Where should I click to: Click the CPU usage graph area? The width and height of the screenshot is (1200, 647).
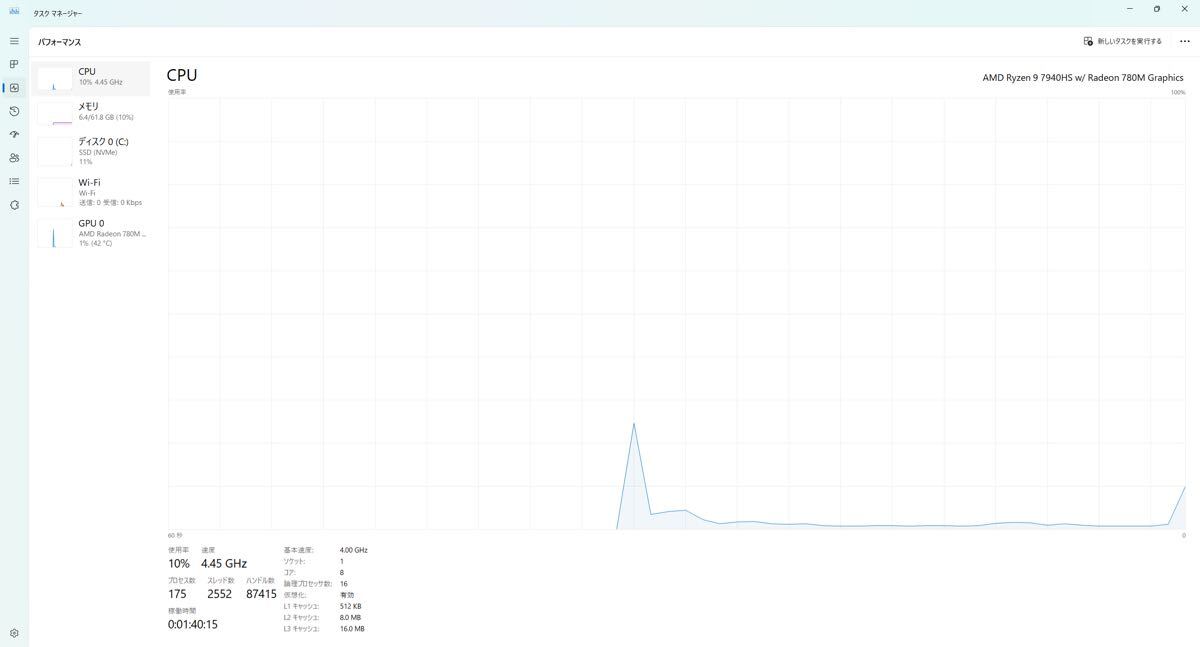(x=676, y=313)
